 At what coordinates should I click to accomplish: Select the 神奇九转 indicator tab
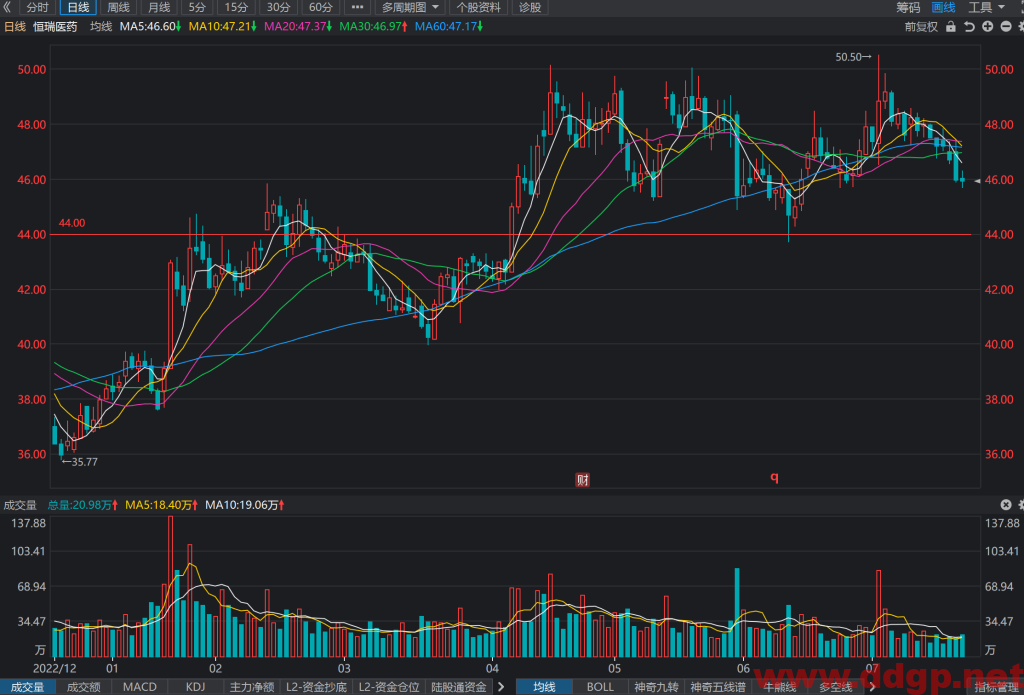pos(656,687)
